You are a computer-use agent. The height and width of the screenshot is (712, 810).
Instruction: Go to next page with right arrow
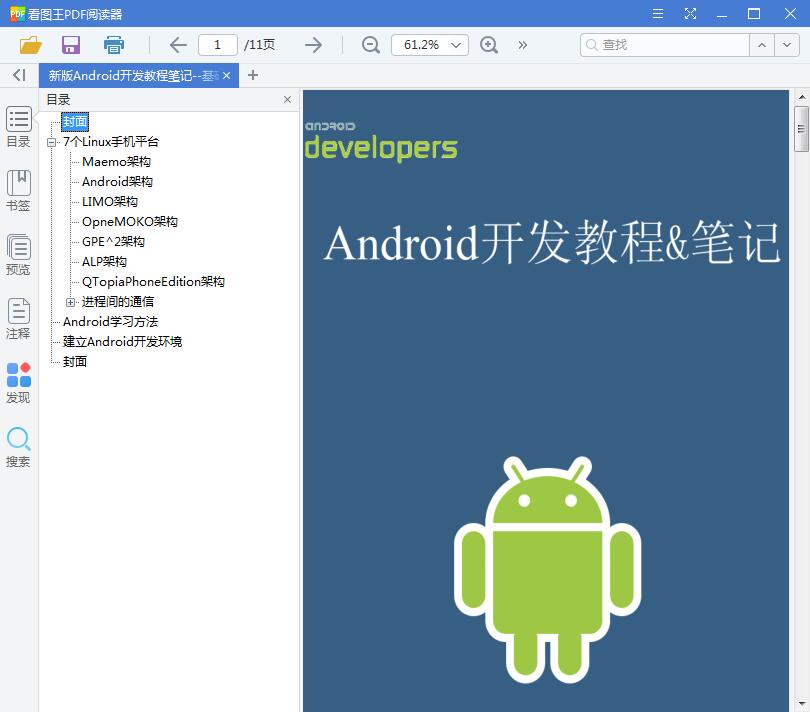(x=313, y=44)
